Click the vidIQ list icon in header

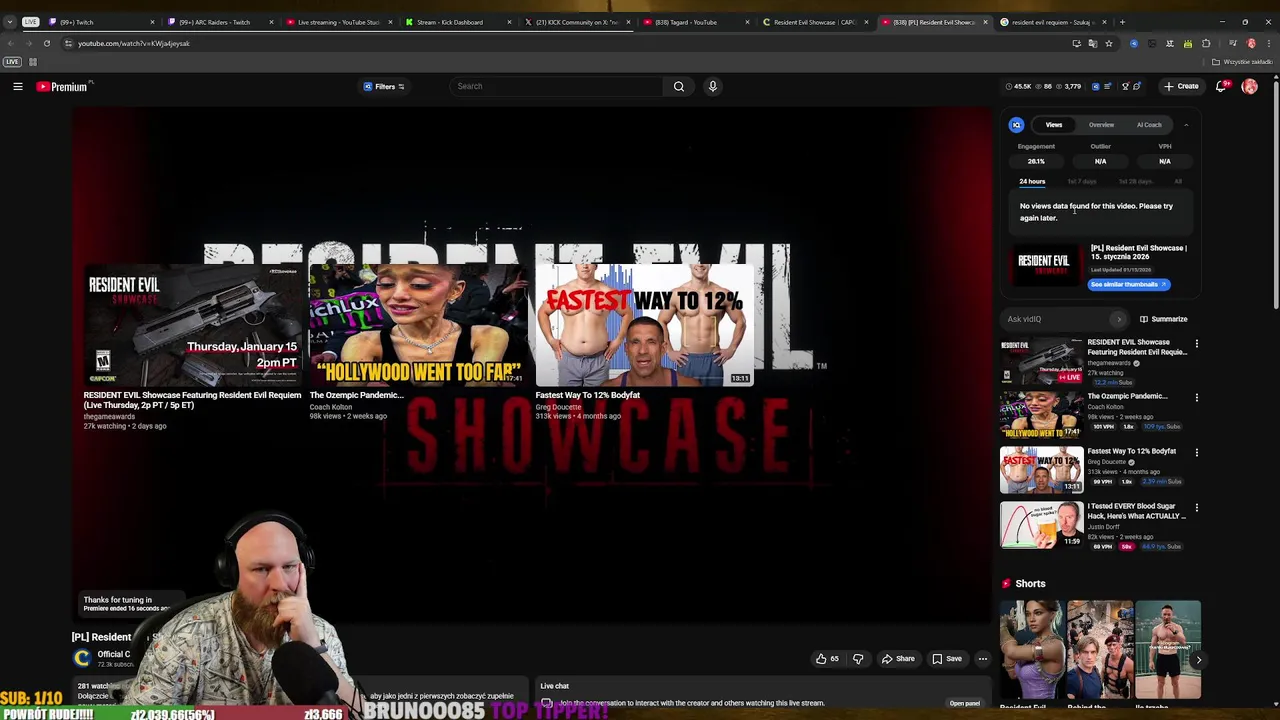pos(1107,87)
